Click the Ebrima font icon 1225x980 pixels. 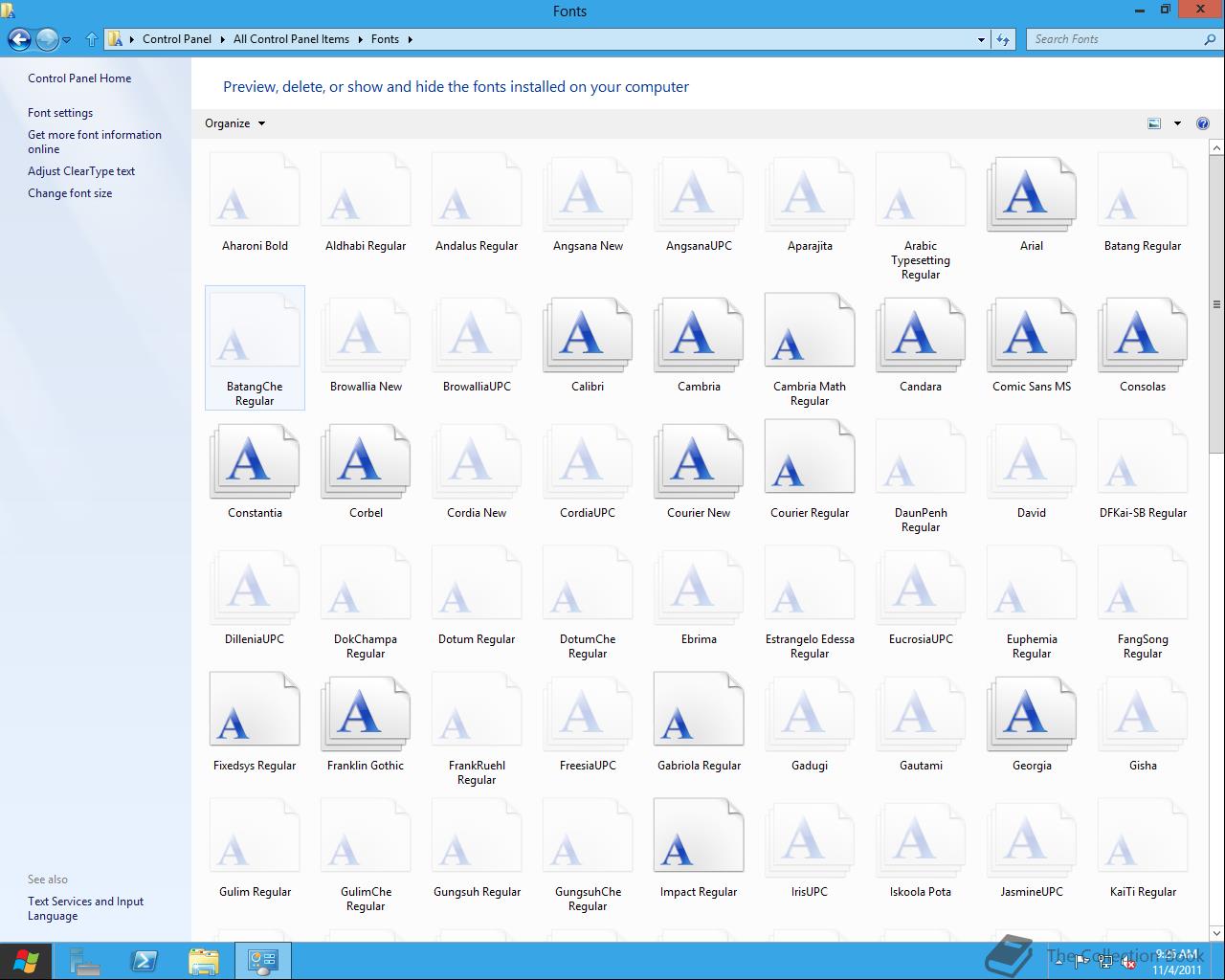(x=699, y=589)
